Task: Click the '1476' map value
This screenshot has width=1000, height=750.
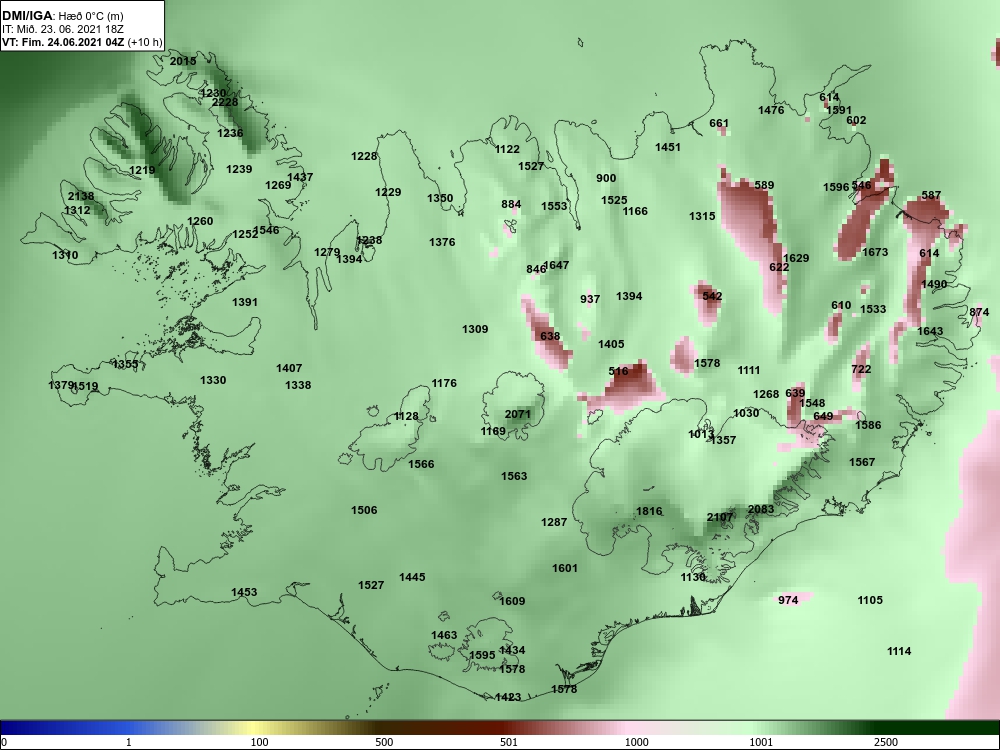Action: [771, 110]
